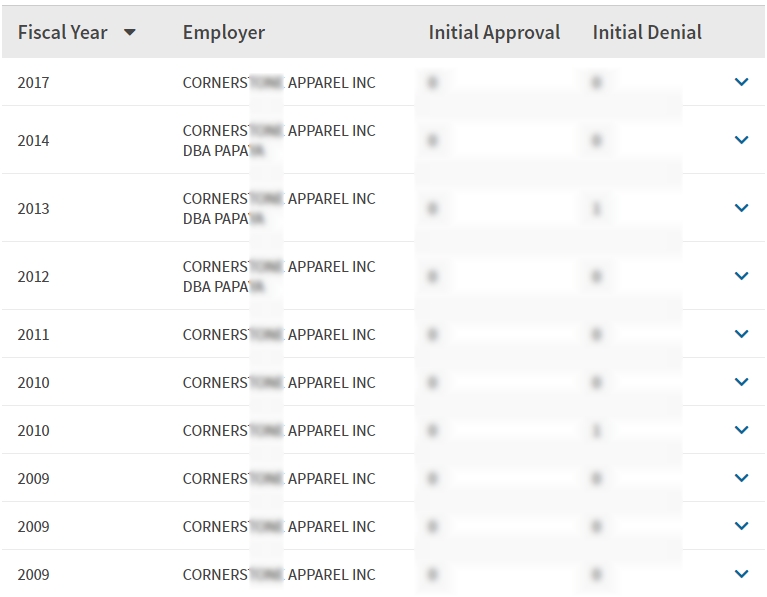Viewport: 767px width, 597px height.
Task: Expand the first 2009 row chevron
Action: click(741, 478)
